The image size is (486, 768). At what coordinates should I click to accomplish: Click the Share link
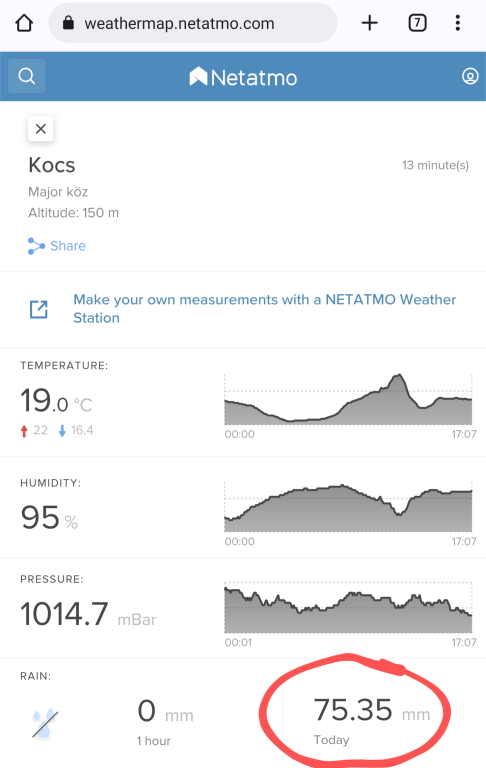click(68, 246)
